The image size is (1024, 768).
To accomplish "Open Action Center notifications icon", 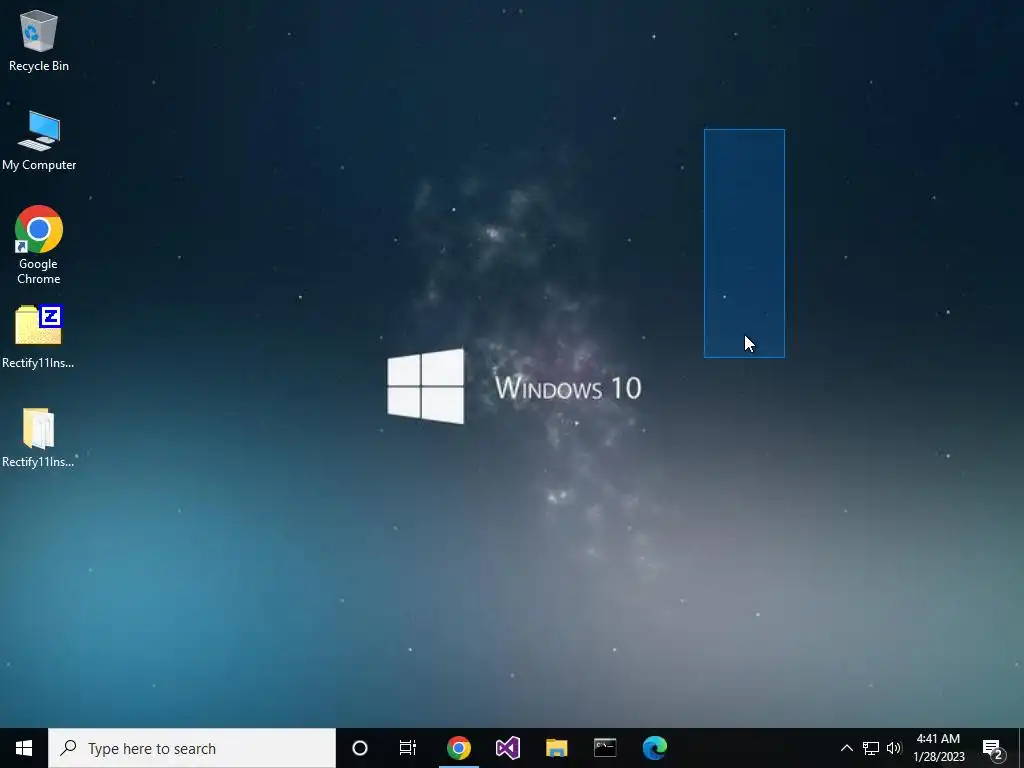I will click(993, 748).
